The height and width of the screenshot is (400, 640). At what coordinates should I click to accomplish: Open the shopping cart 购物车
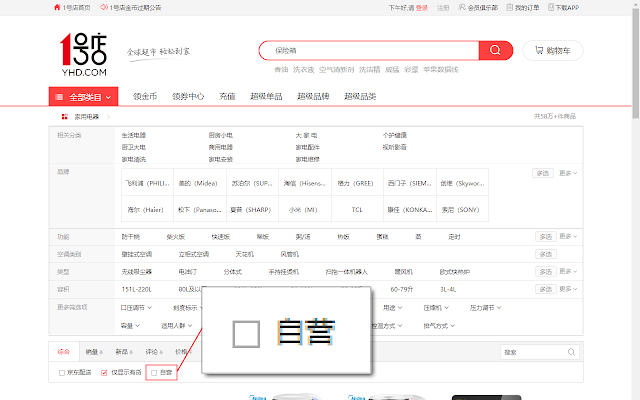pos(553,50)
